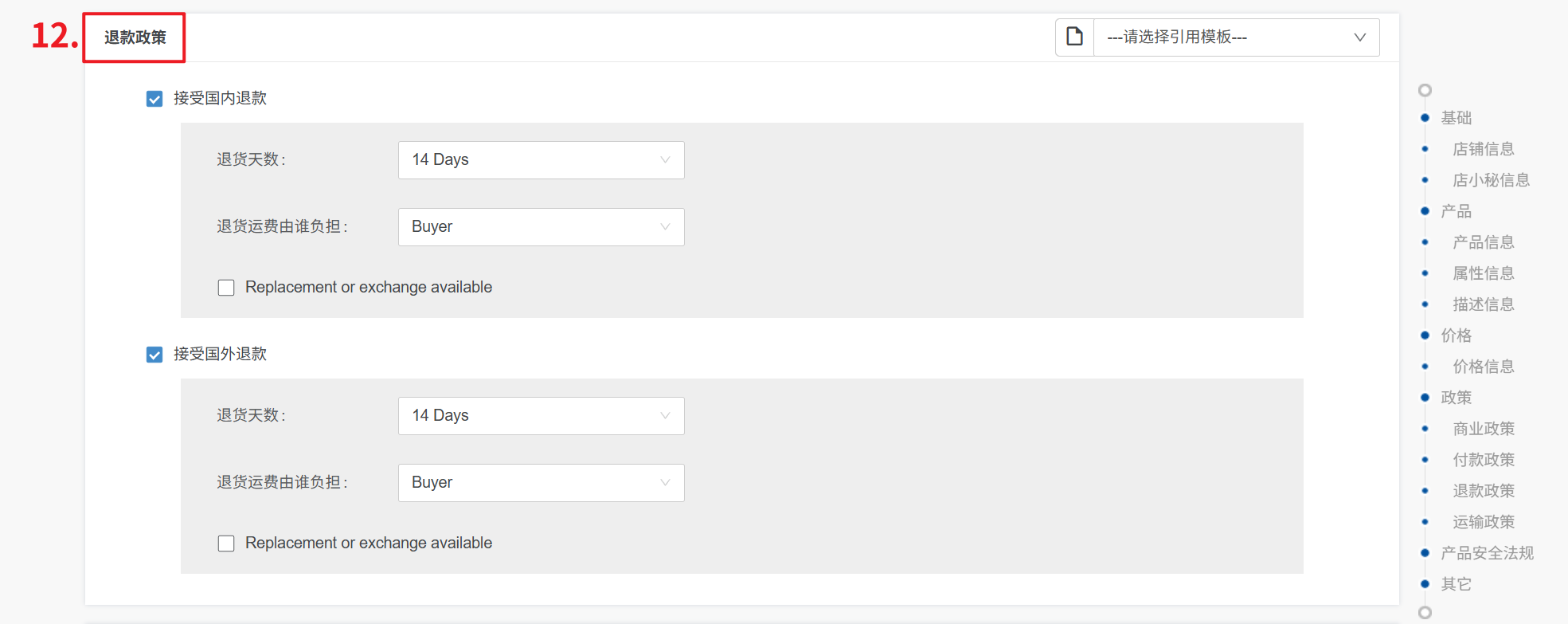Open domestic 退货天数 14 Days dropdown
1568x624 pixels.
[x=541, y=160]
